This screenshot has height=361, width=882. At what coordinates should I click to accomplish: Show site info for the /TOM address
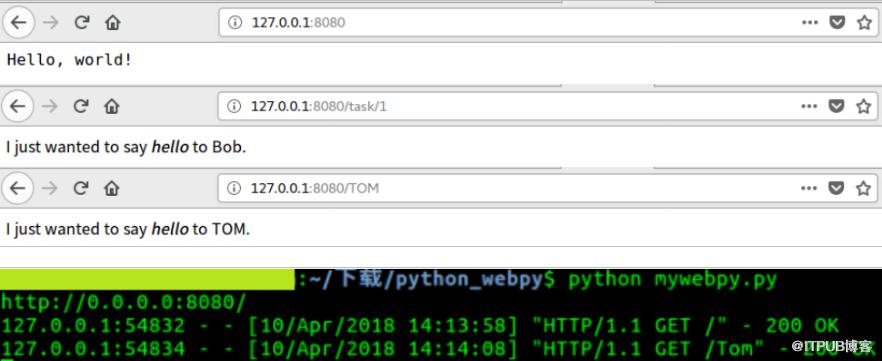click(234, 188)
